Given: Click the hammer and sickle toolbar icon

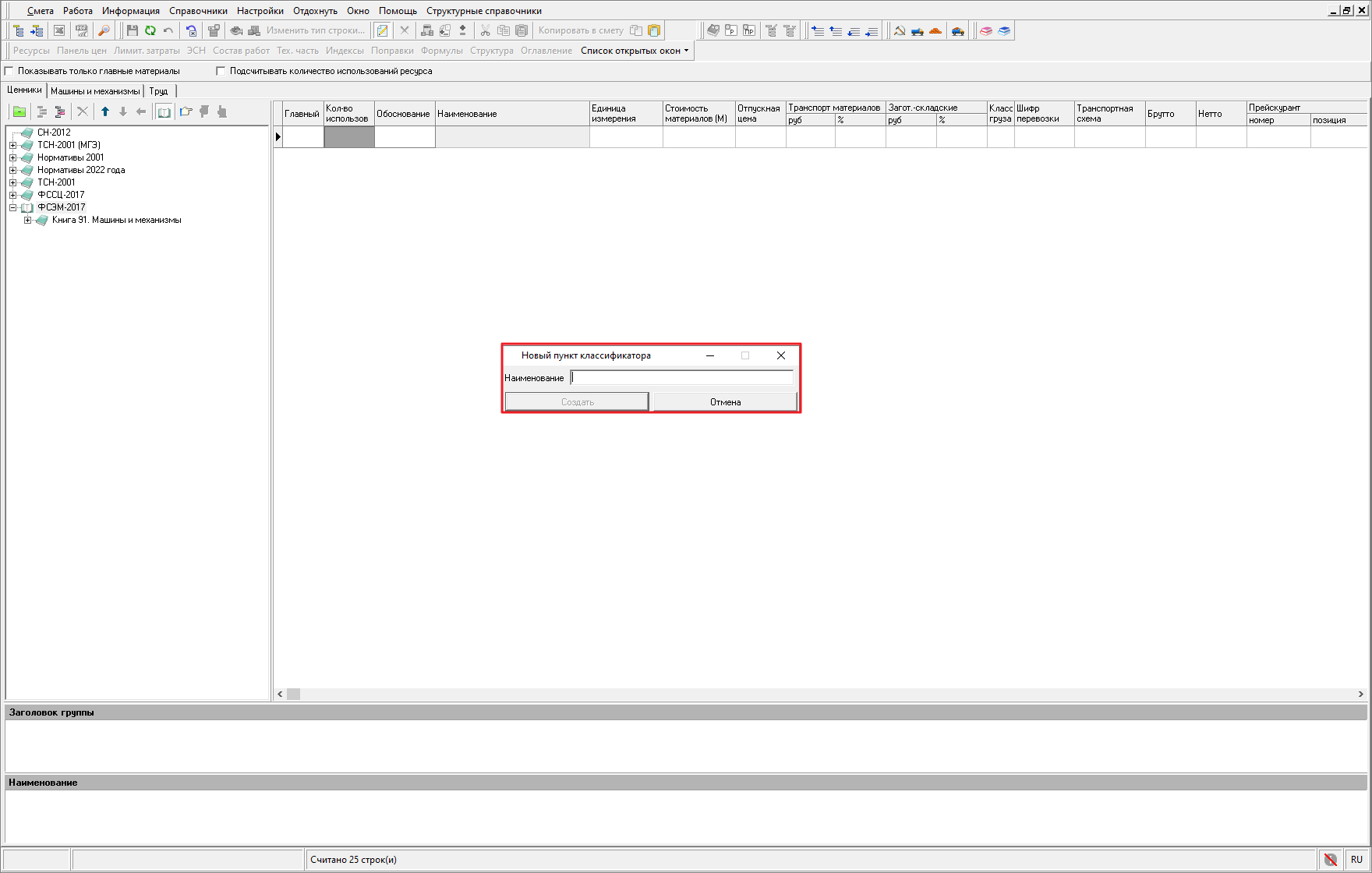Looking at the screenshot, I should (900, 30).
